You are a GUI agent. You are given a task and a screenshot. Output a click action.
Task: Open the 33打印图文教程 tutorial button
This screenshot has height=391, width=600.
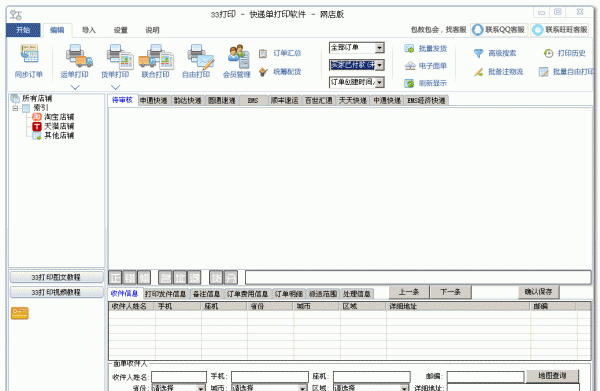click(x=56, y=277)
